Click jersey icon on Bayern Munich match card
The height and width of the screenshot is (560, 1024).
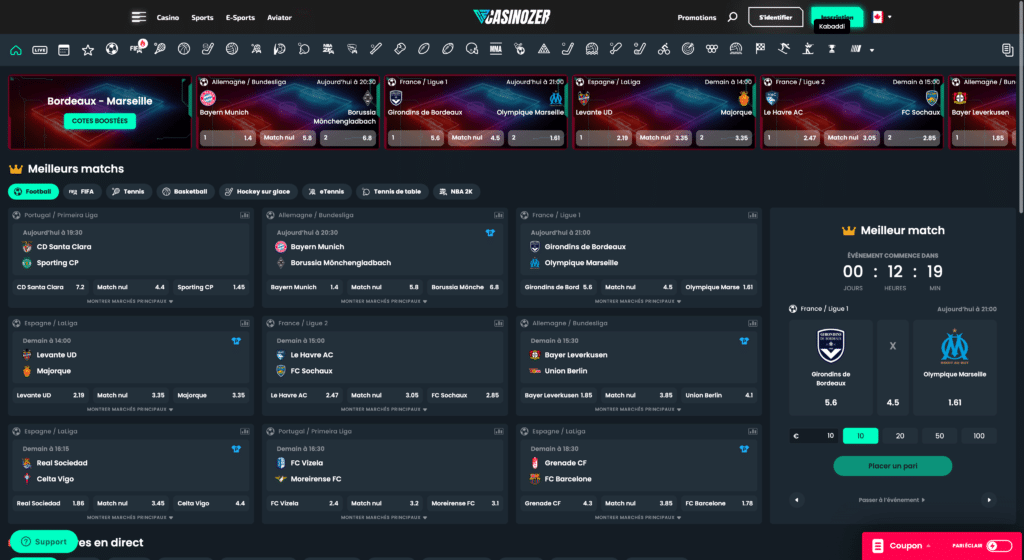490,232
